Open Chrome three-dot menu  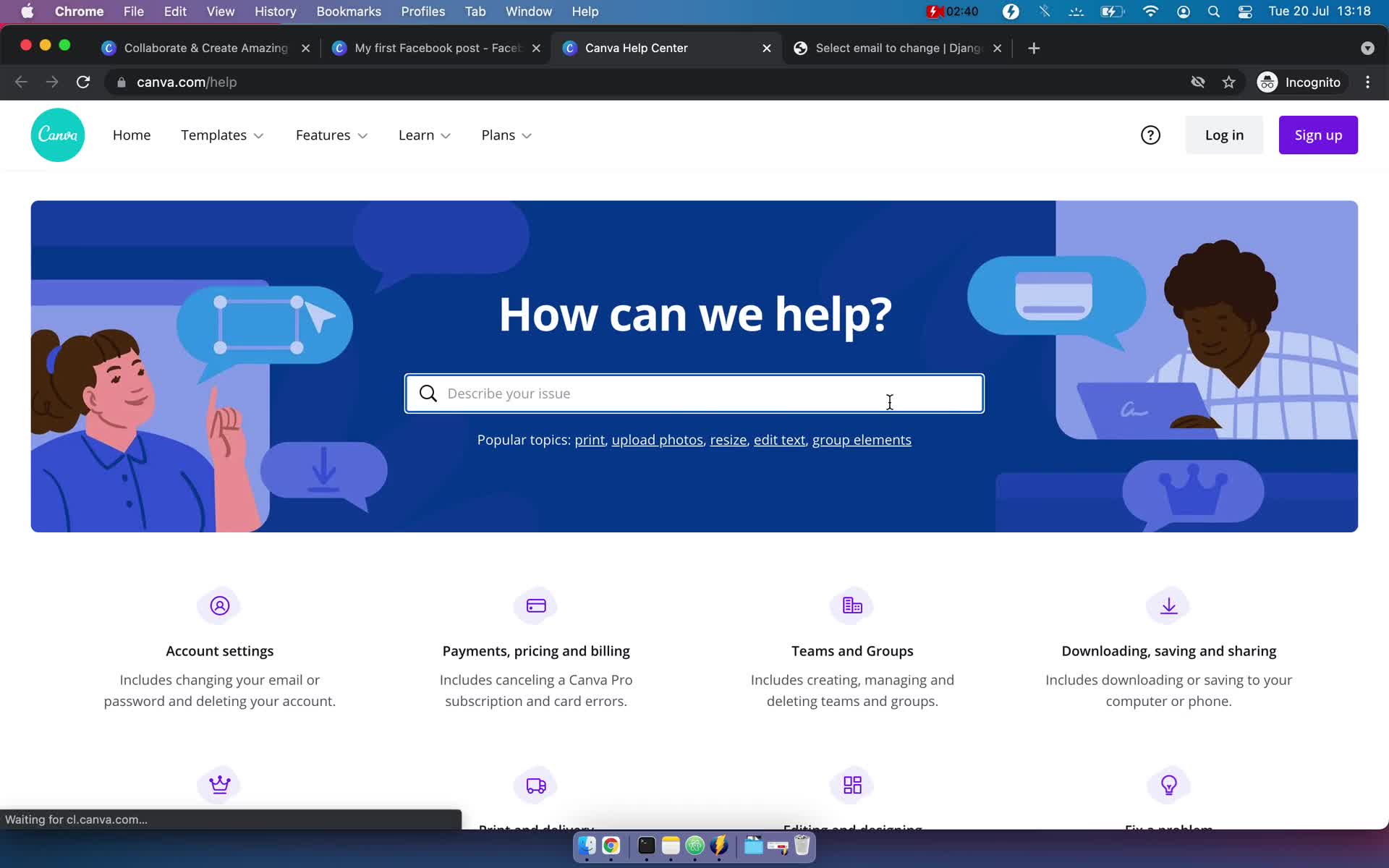[1367, 82]
